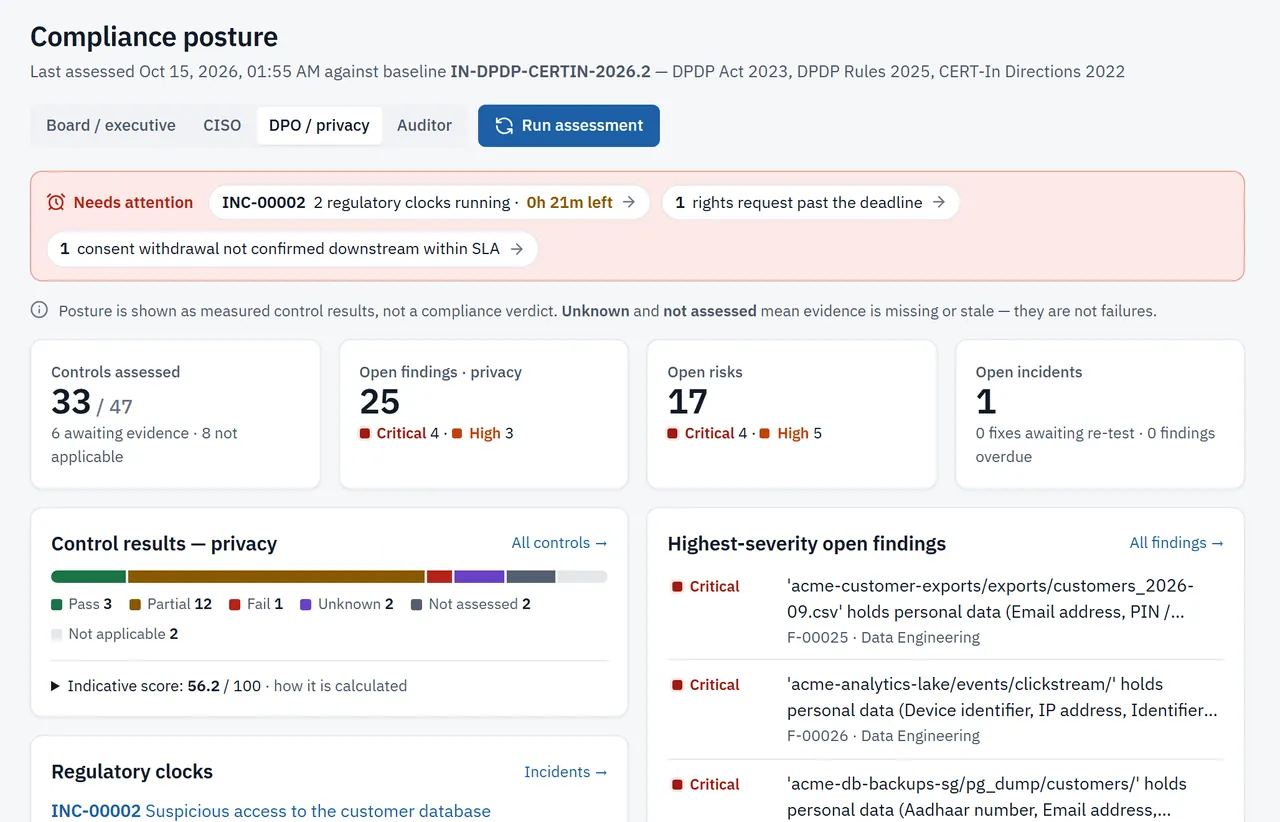
Task: Open the acme-db-backups-sg pg_dump finding
Action: click(946, 796)
